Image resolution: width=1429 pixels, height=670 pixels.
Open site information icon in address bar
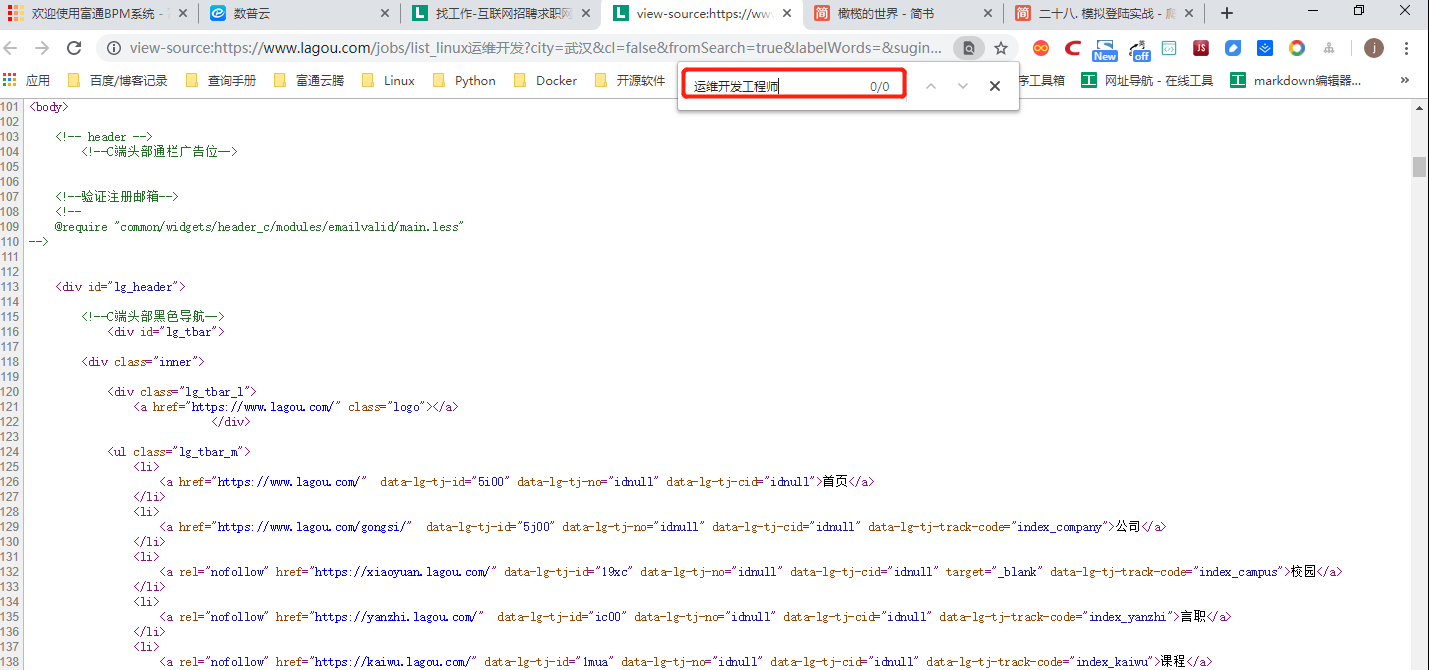point(114,48)
